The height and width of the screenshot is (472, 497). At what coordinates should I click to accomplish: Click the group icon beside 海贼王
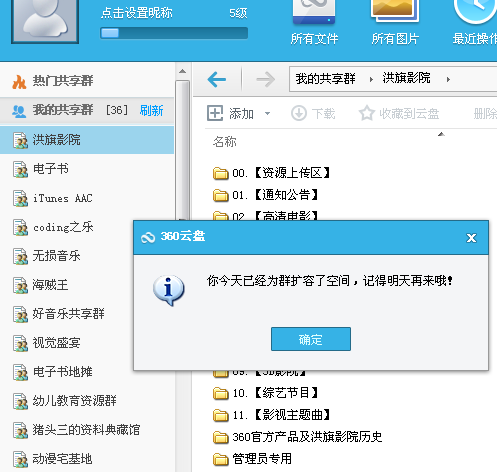pos(20,285)
